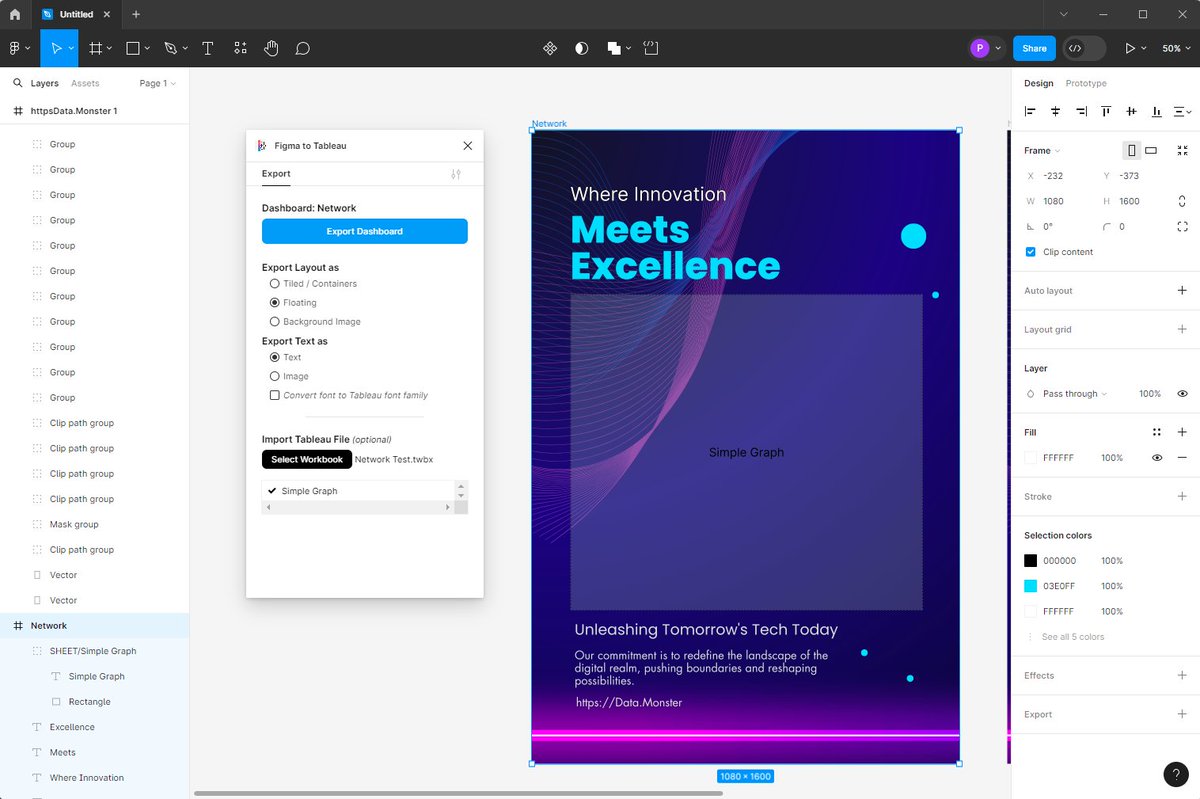This screenshot has height=799, width=1200.
Task: Select Export Text as Text radio
Action: [275, 357]
